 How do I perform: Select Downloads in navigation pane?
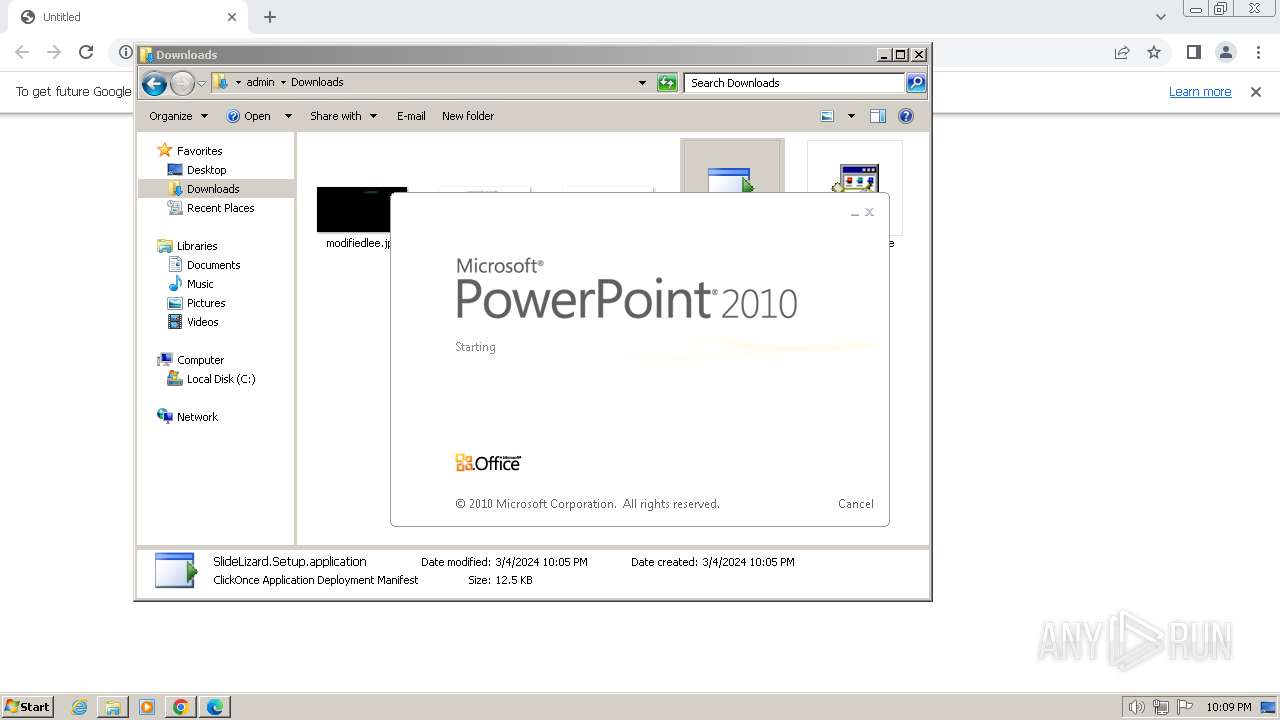tap(213, 189)
